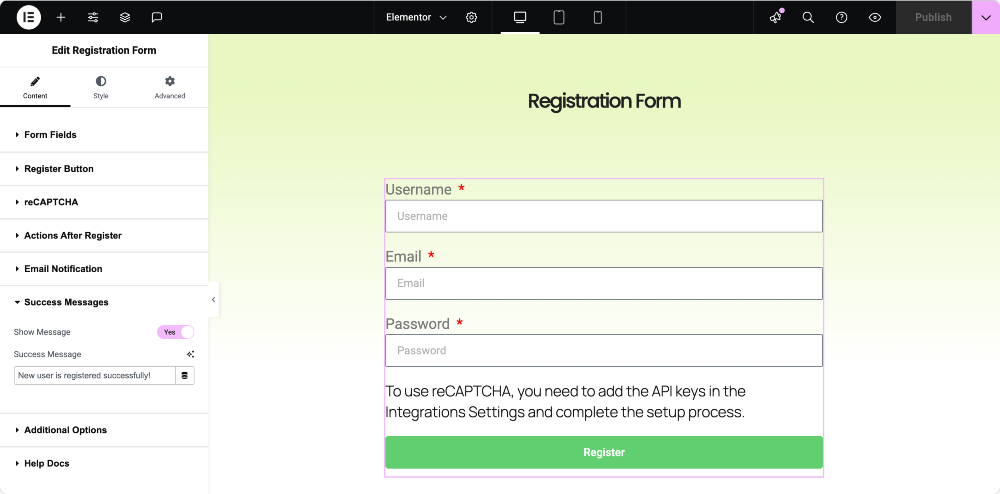This screenshot has height=494, width=1000.
Task: Switch to the Advanced tab
Action: (170, 87)
